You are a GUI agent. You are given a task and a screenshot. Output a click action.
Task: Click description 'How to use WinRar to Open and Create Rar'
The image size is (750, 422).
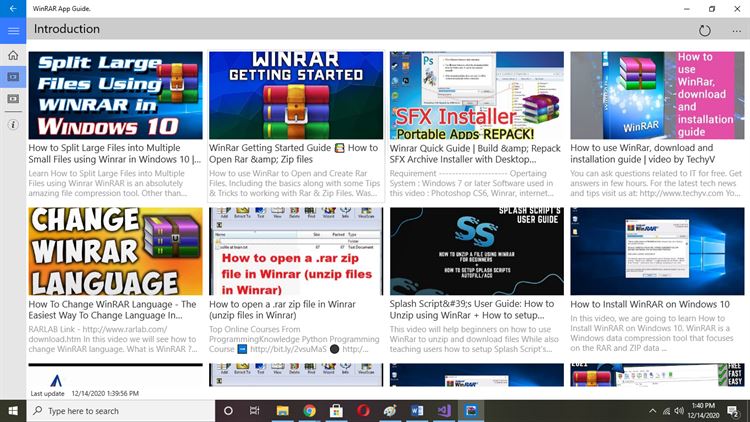click(295, 183)
